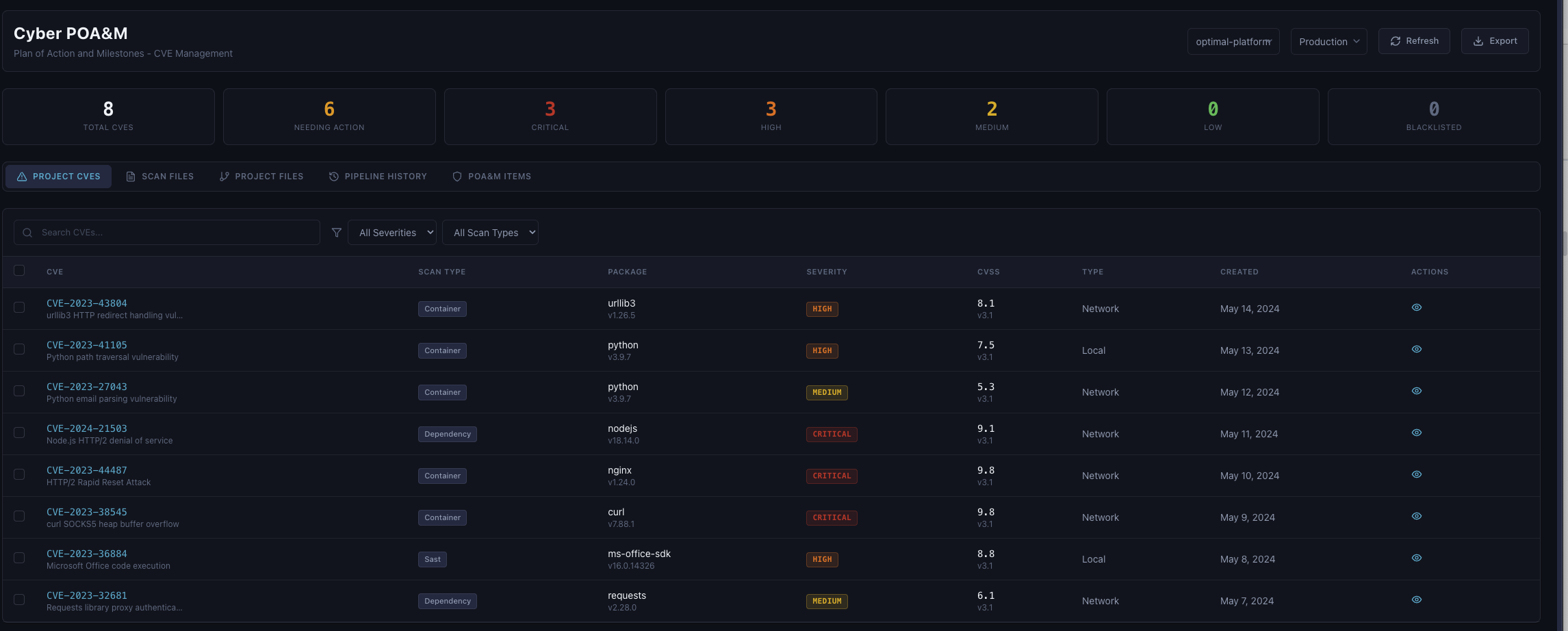This screenshot has width=1568, height=631.
Task: Select the warning triangle icon on Project CVEs tab
Action: (x=21, y=176)
